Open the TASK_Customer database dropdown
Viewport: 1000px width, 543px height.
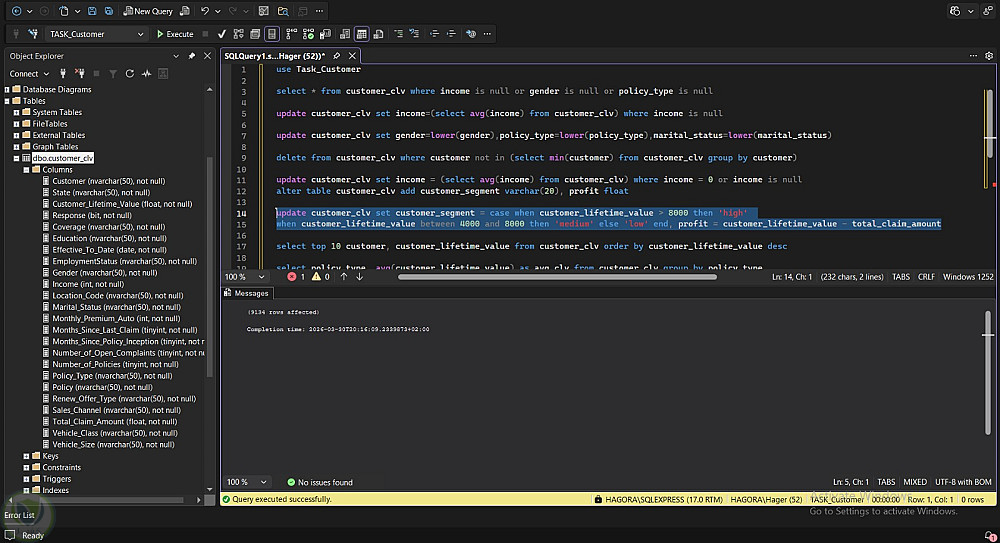point(139,34)
